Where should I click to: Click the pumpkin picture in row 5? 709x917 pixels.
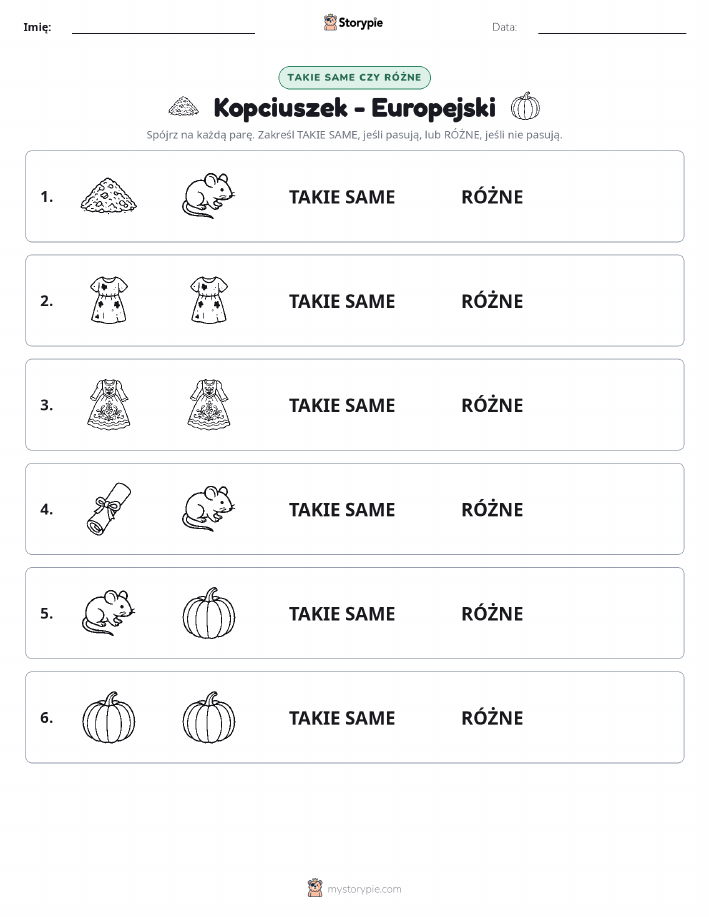click(x=209, y=613)
